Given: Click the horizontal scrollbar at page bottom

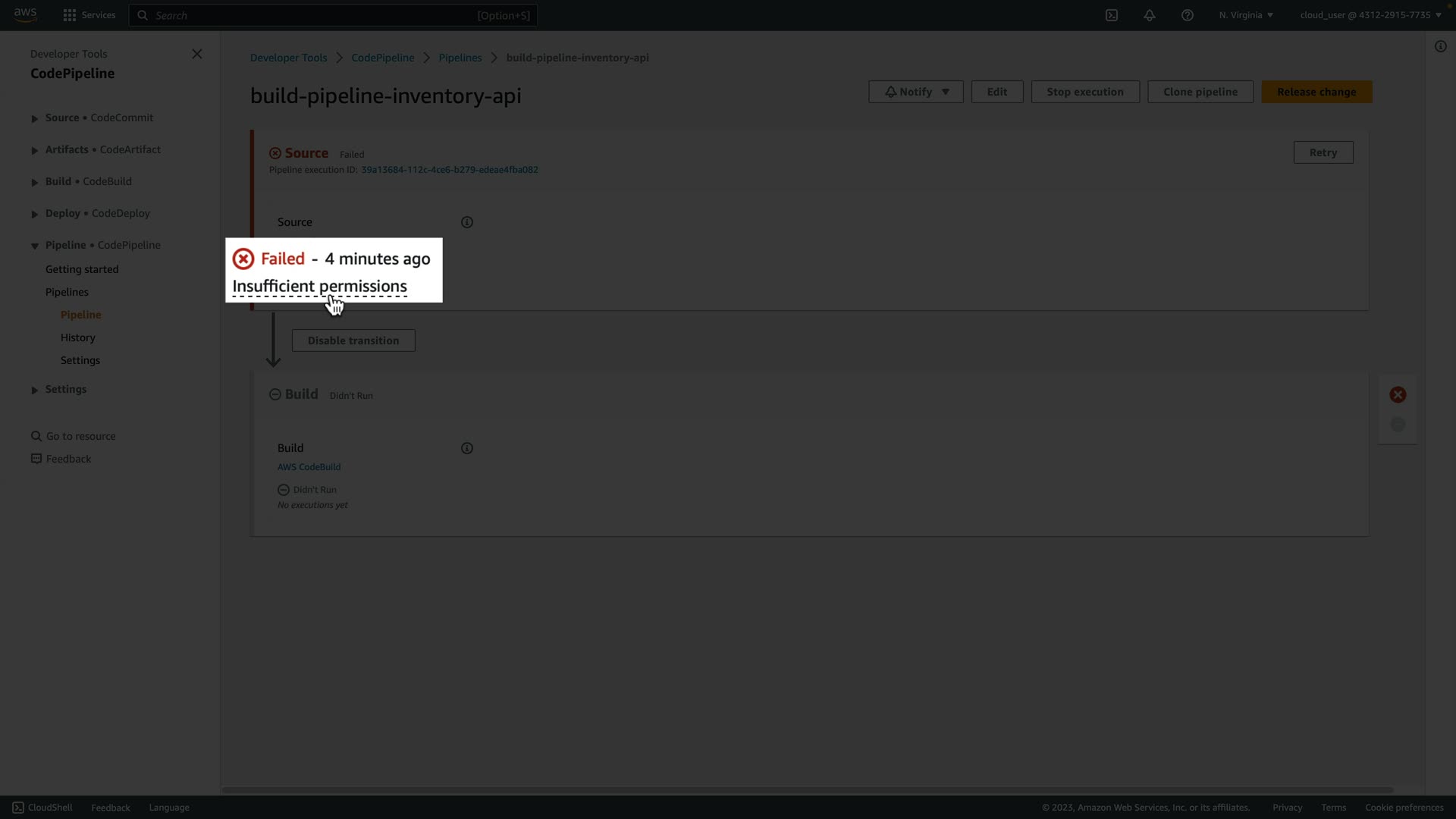Looking at the screenshot, I should click(807, 789).
